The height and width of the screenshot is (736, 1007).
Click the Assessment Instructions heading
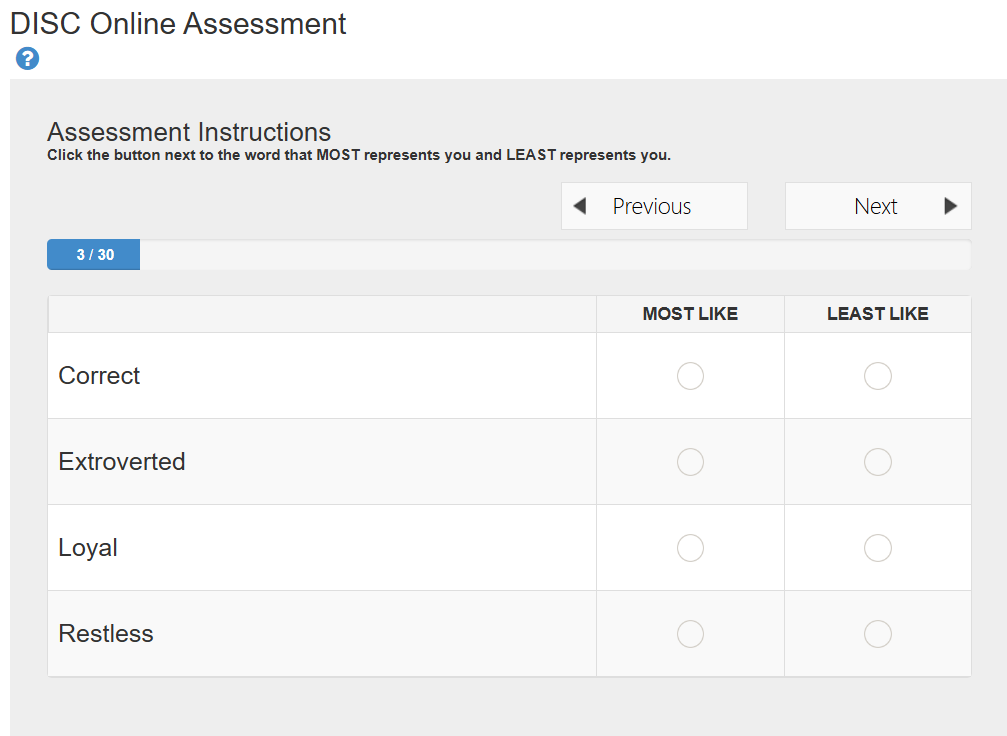(x=189, y=132)
